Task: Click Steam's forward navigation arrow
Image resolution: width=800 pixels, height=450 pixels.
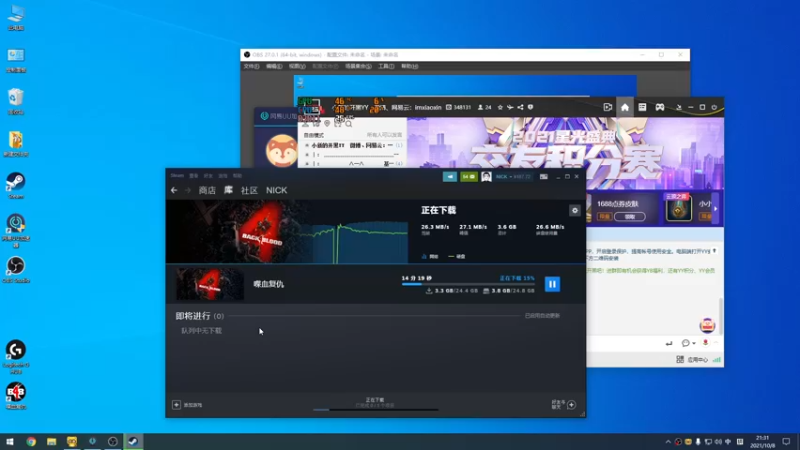Action: [188, 190]
